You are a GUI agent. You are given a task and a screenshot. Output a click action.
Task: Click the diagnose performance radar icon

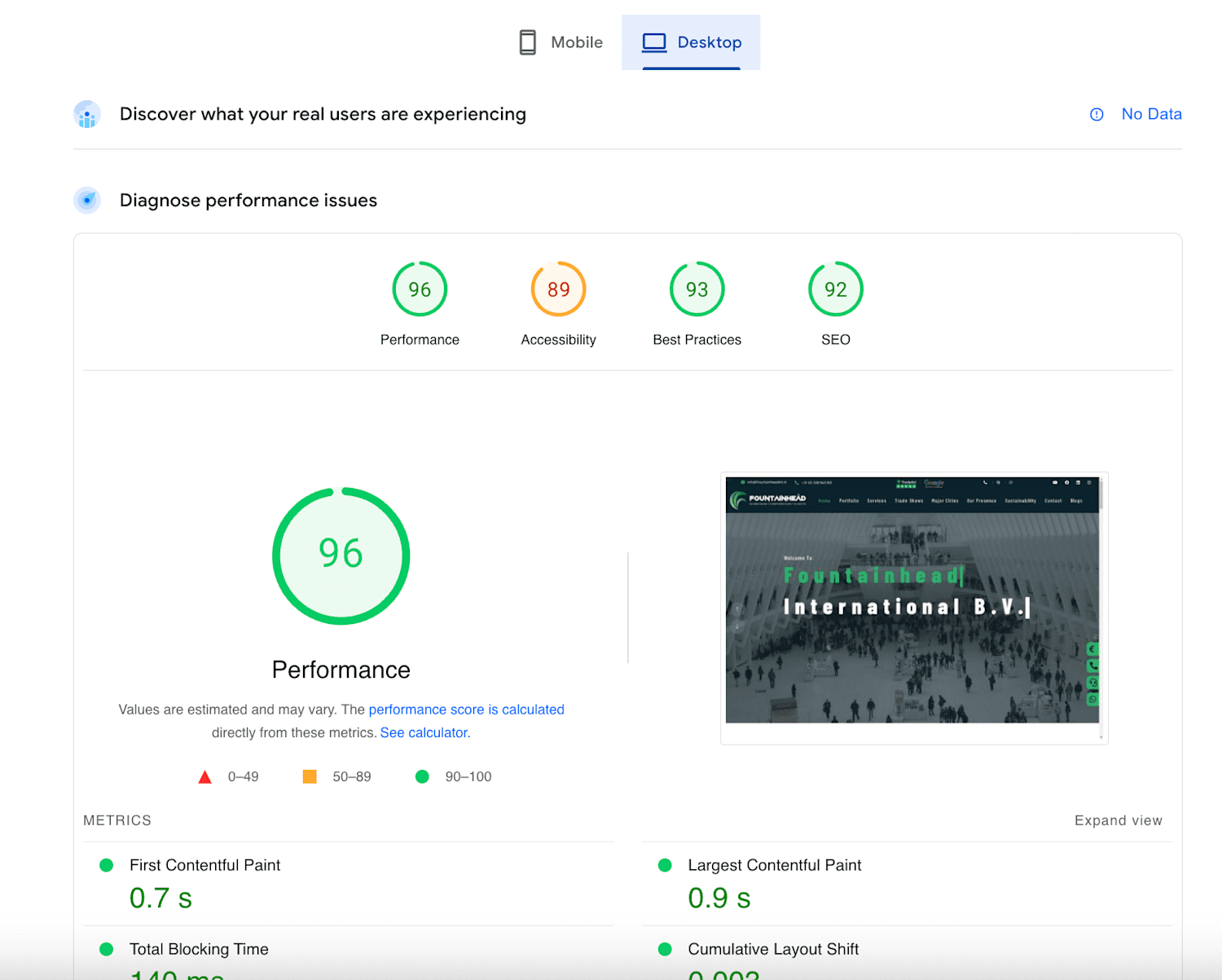87,200
